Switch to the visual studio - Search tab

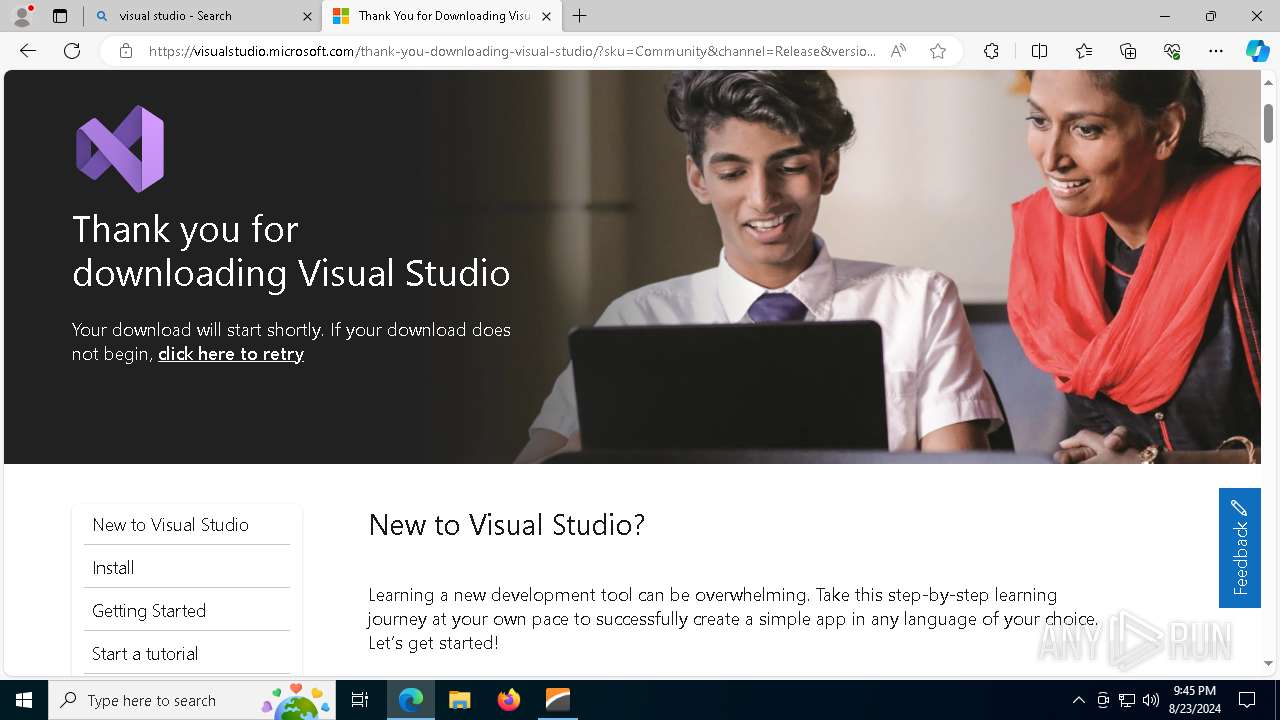pos(203,16)
